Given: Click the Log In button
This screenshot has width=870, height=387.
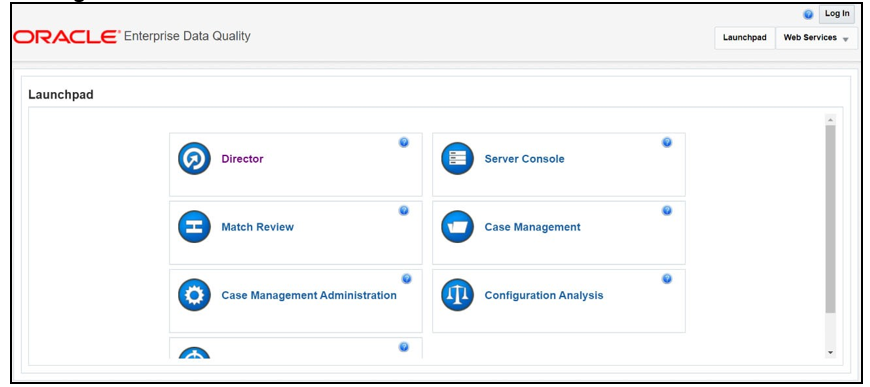Looking at the screenshot, I should 837,14.
